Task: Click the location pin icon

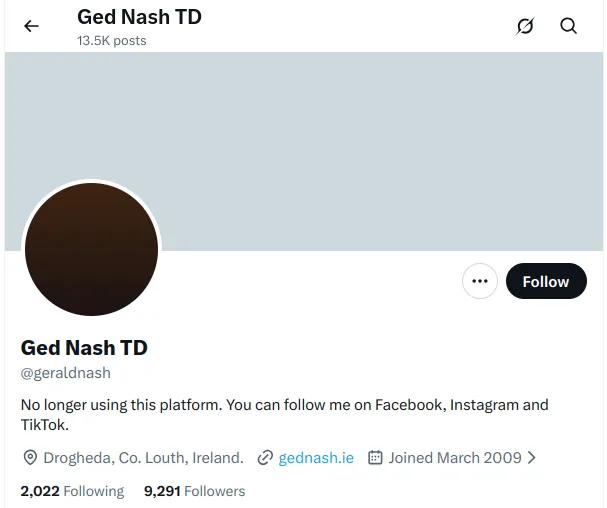Action: click(30, 458)
